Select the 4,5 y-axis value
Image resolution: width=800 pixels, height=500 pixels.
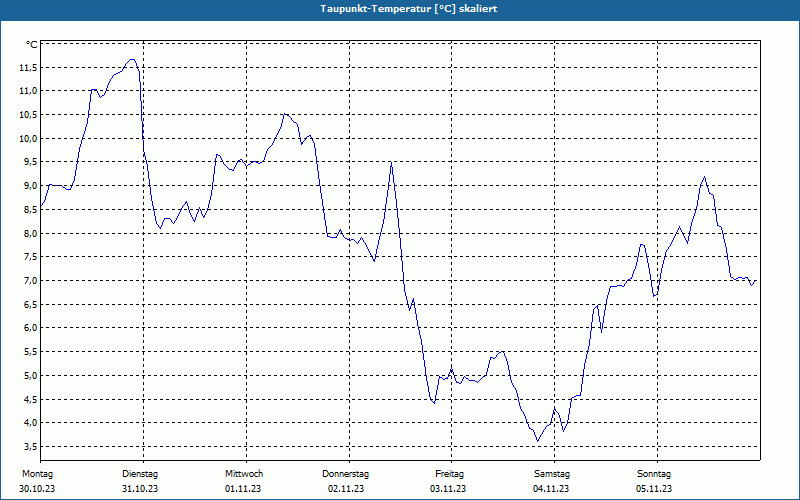[31, 399]
